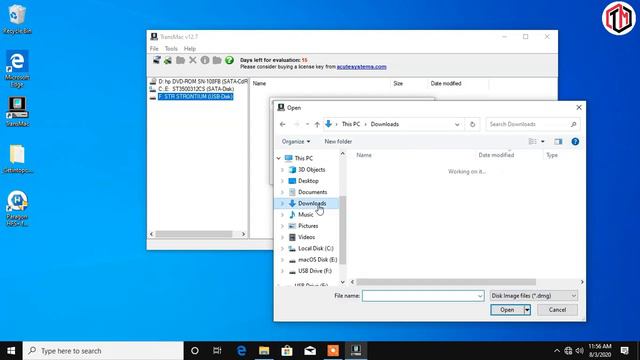This screenshot has height=360, width=640.
Task: Open the Tools menu in TransMac
Action: 171,49
